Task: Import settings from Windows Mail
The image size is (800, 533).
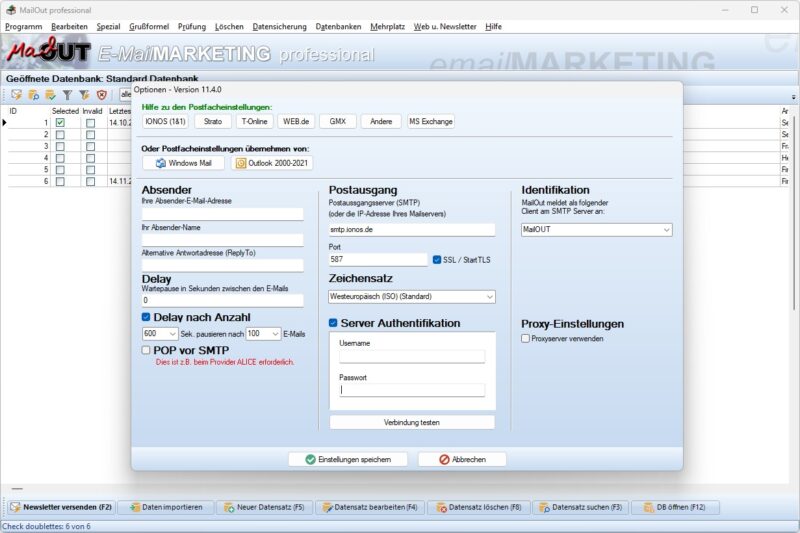Action: click(x=184, y=163)
